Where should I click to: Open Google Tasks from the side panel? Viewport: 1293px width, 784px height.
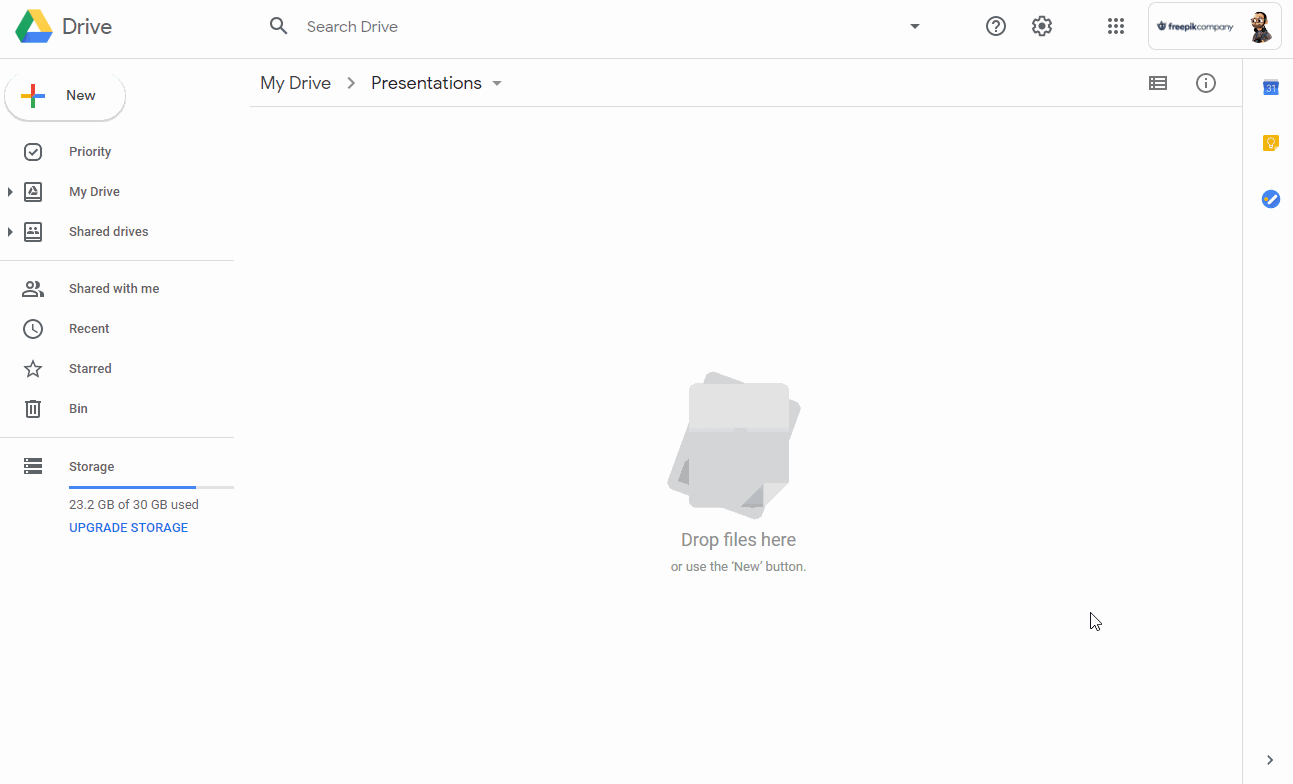(1270, 199)
